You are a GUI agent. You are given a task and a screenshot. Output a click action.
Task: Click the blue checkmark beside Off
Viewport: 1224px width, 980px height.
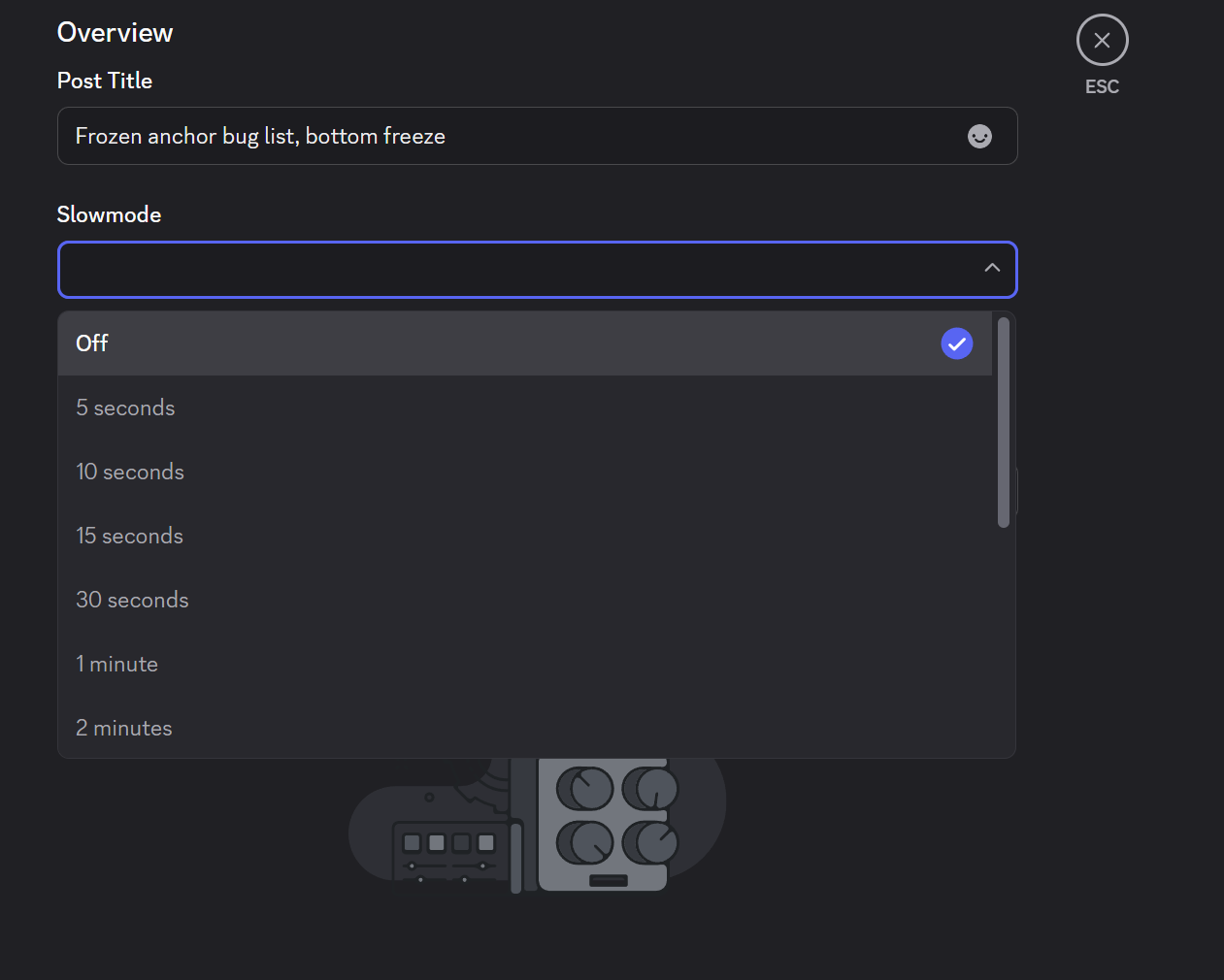tap(956, 343)
